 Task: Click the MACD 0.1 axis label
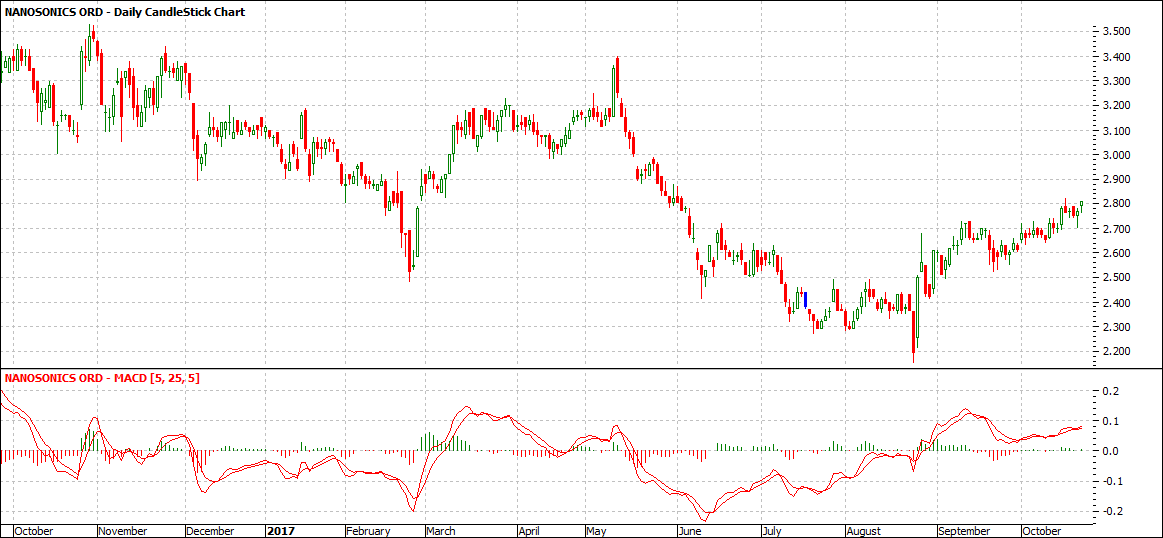[1110, 421]
